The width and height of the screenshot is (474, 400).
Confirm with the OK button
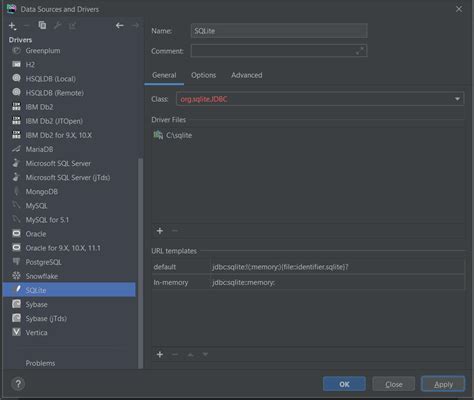344,384
